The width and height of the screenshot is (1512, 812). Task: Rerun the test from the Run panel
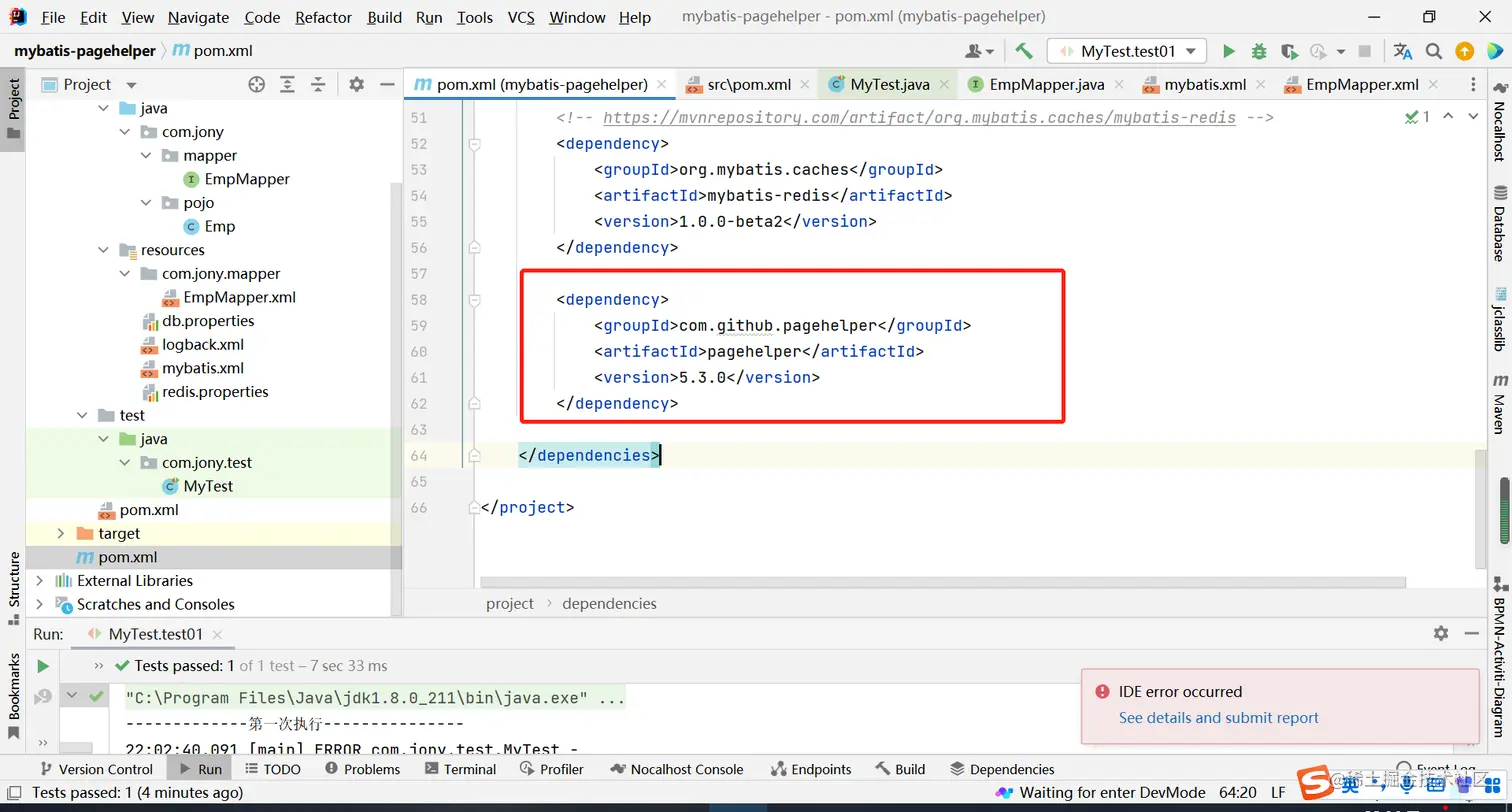[x=43, y=666]
